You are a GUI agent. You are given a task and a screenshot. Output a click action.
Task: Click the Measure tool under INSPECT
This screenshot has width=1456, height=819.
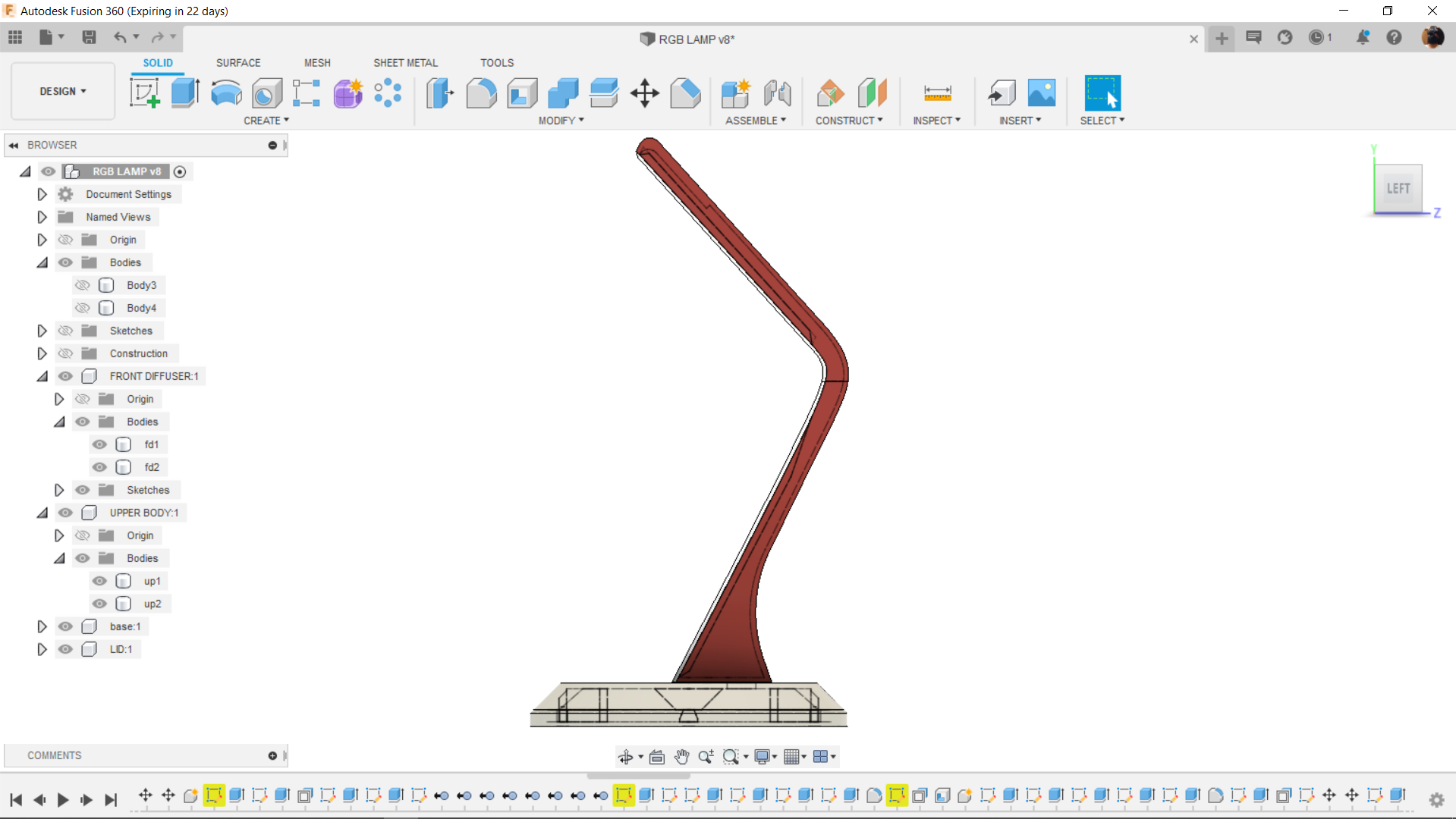coord(936,93)
